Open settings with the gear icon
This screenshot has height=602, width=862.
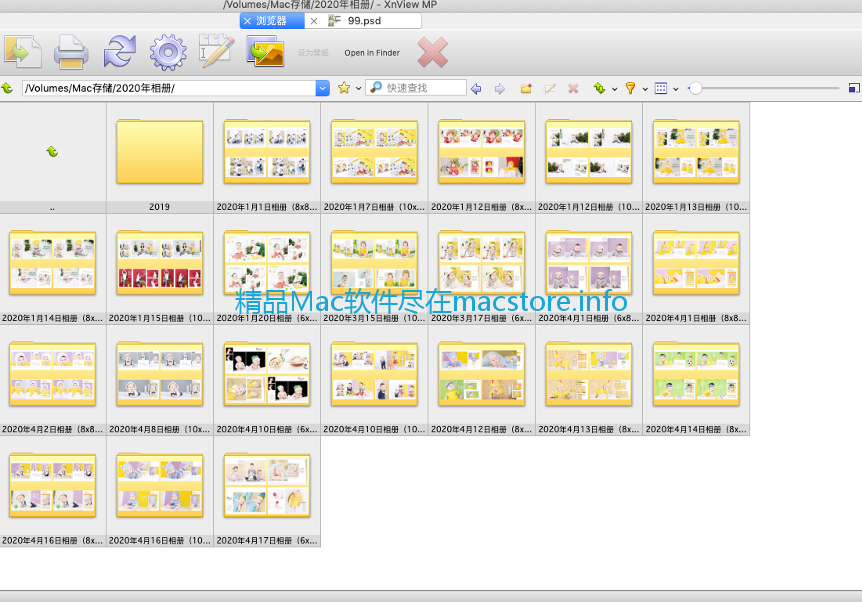click(168, 52)
